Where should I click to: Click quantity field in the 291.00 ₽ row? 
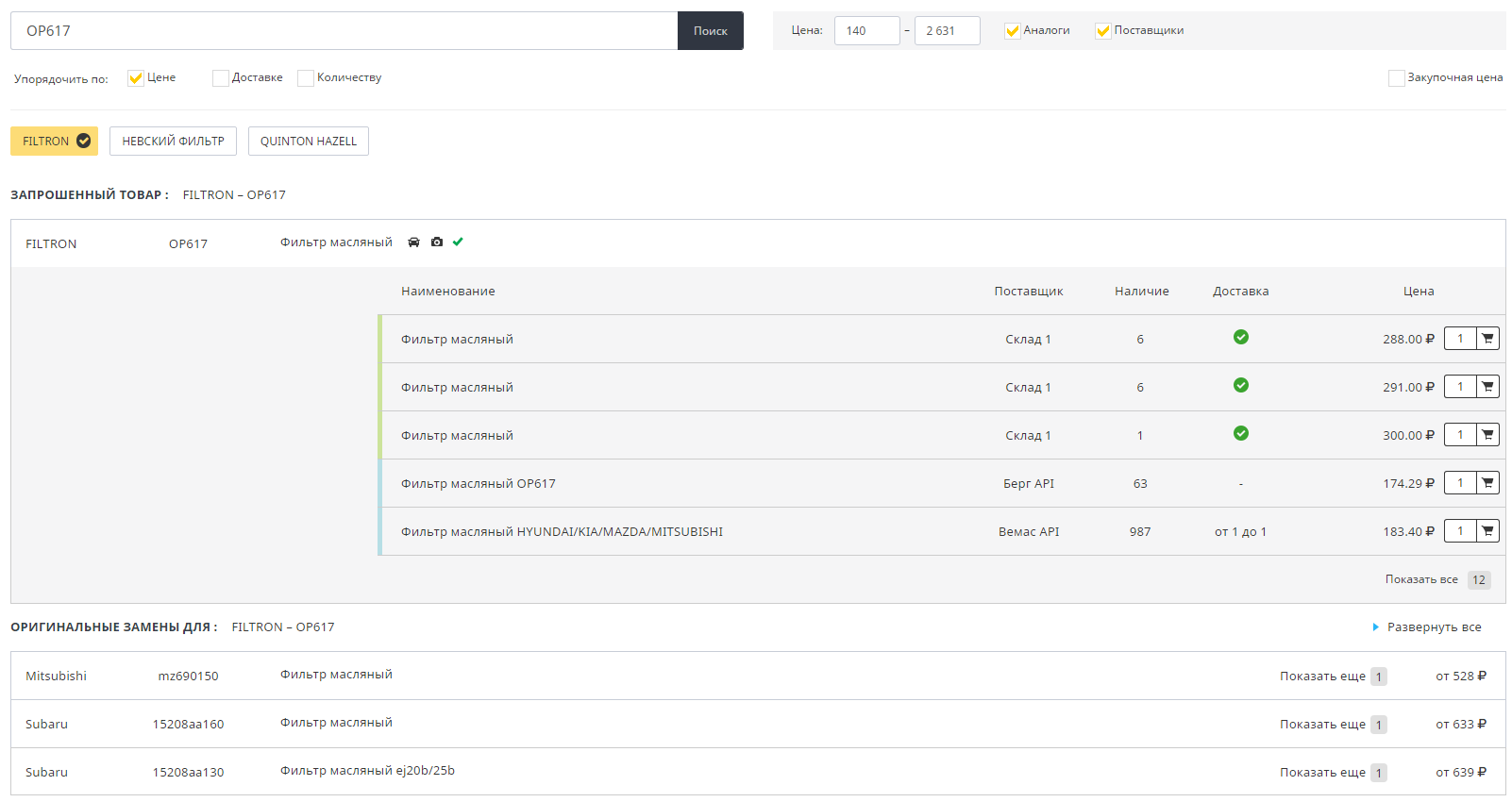coord(1461,387)
